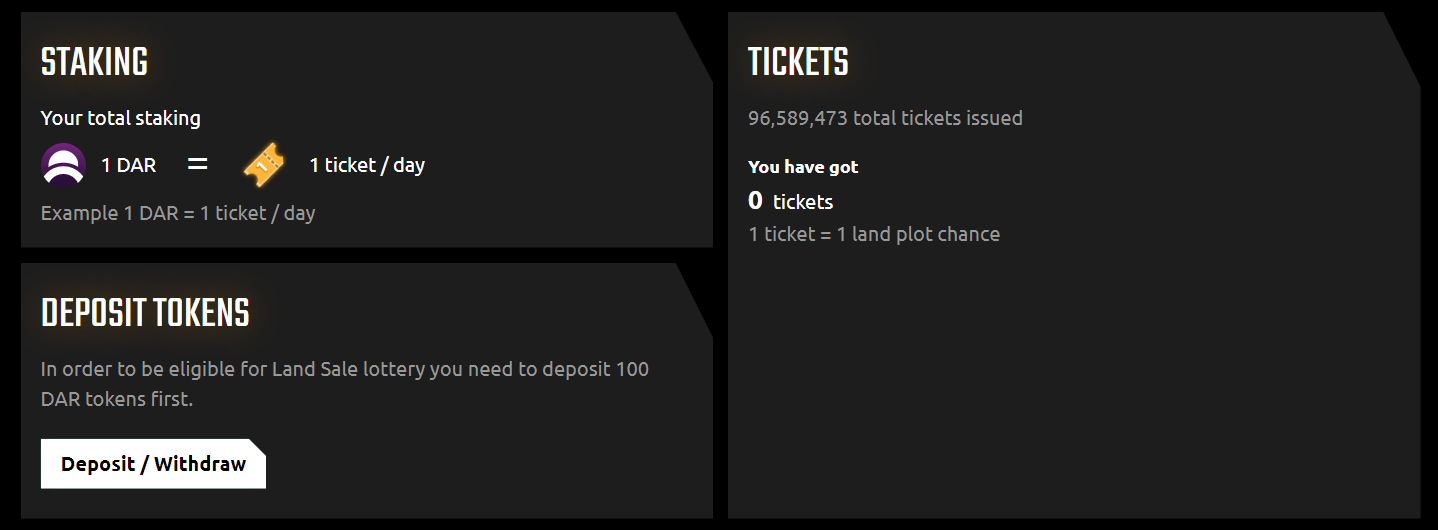Click the equals sign between DAR and ticket
Viewport: 1438px width, 530px height.
(197, 163)
